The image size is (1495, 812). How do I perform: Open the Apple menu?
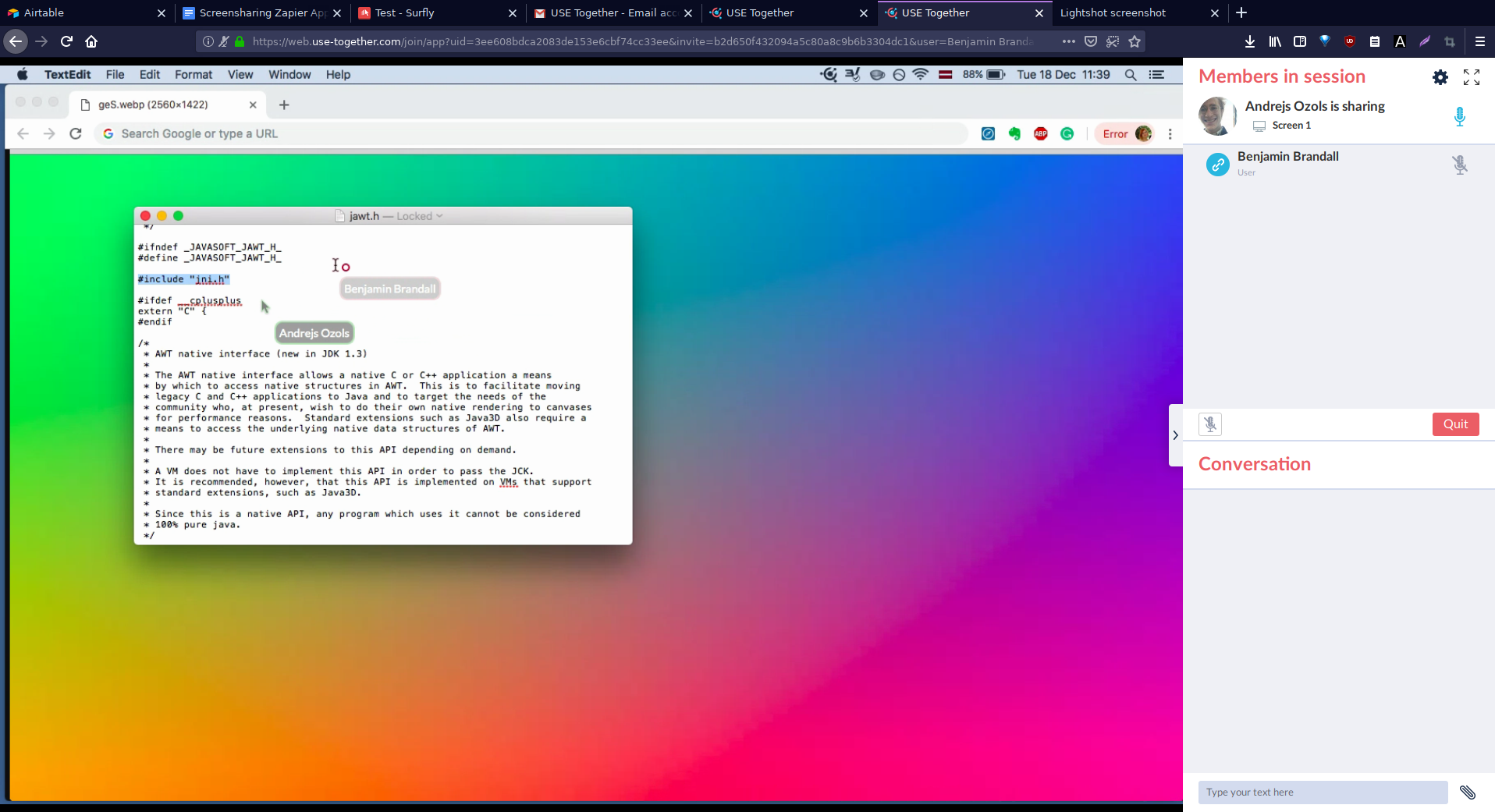pos(23,75)
